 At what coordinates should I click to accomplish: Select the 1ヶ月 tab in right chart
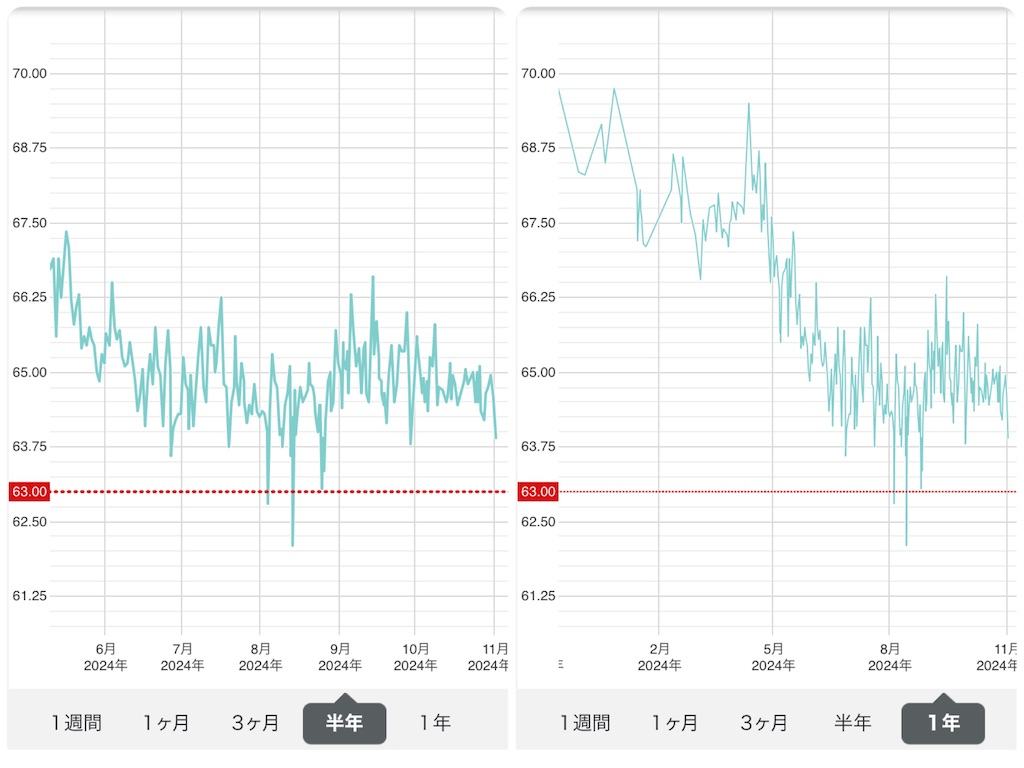coord(675,723)
